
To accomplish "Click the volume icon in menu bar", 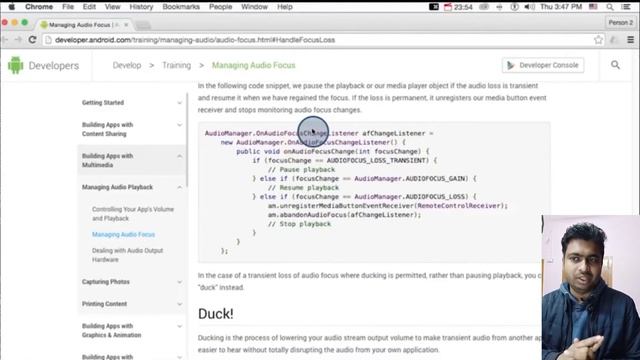I will click(x=529, y=7).
